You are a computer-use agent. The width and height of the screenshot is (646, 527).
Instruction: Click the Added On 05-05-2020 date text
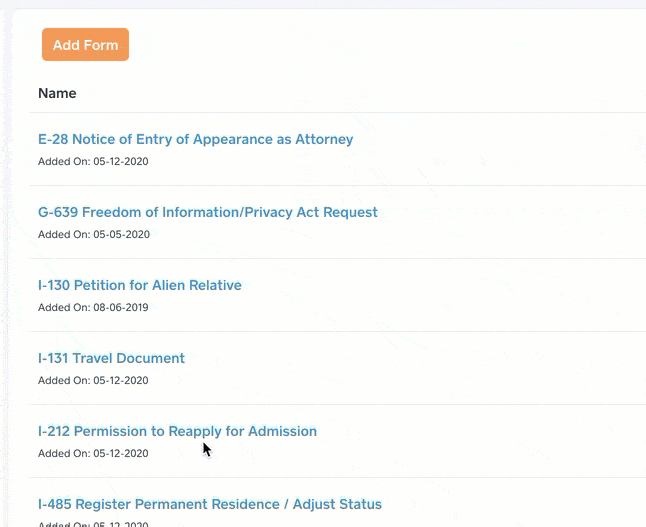coord(93,234)
